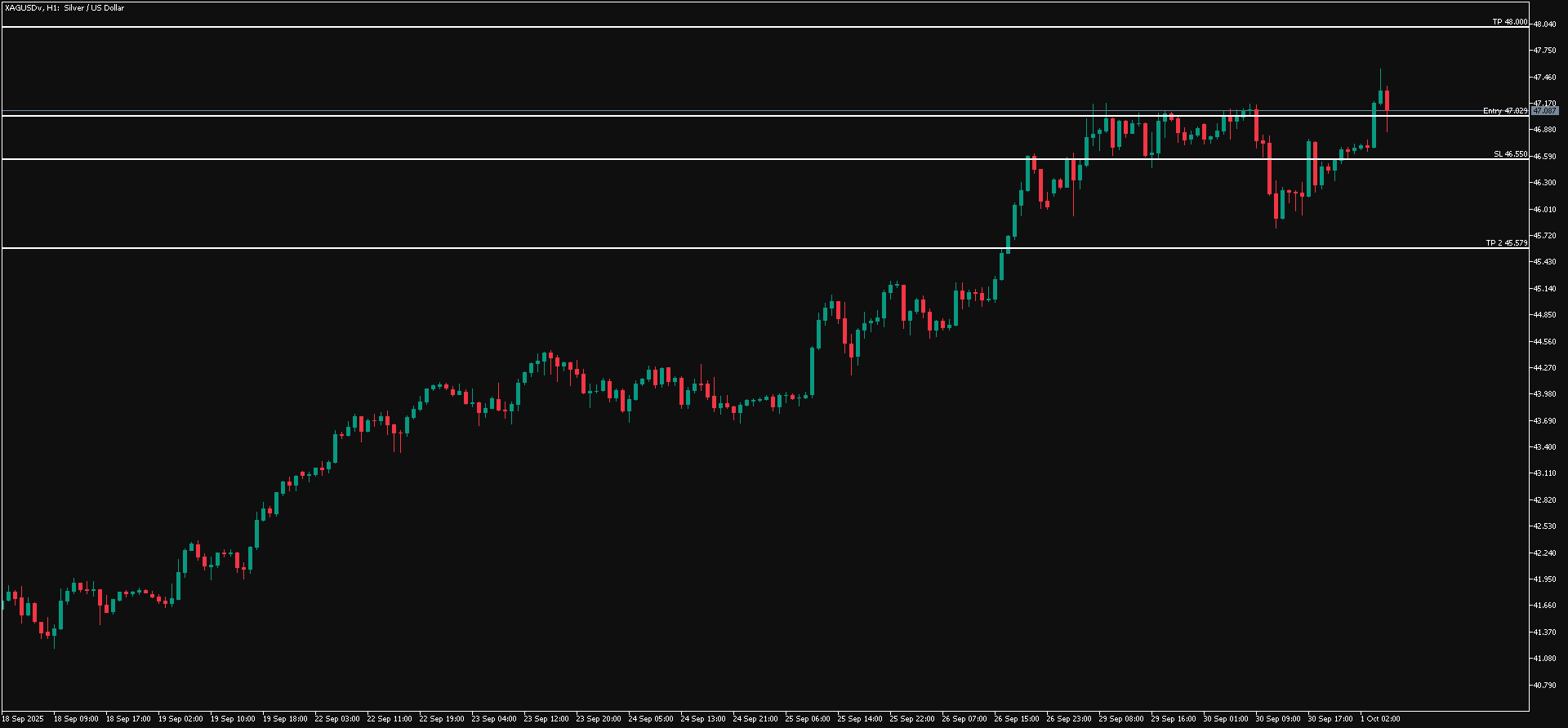Click the 44.850 price scale value
1568x728 pixels.
pyautogui.click(x=1544, y=315)
